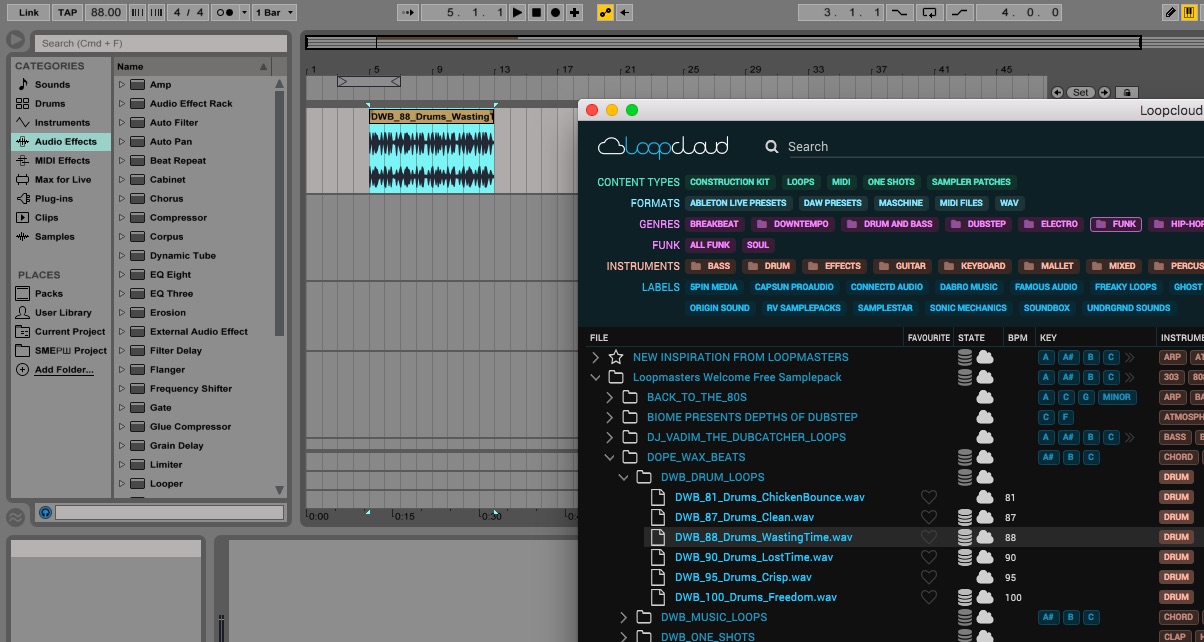Screen dimensions: 1204x642
Task: Open User Library in Places
Action: click(63, 313)
